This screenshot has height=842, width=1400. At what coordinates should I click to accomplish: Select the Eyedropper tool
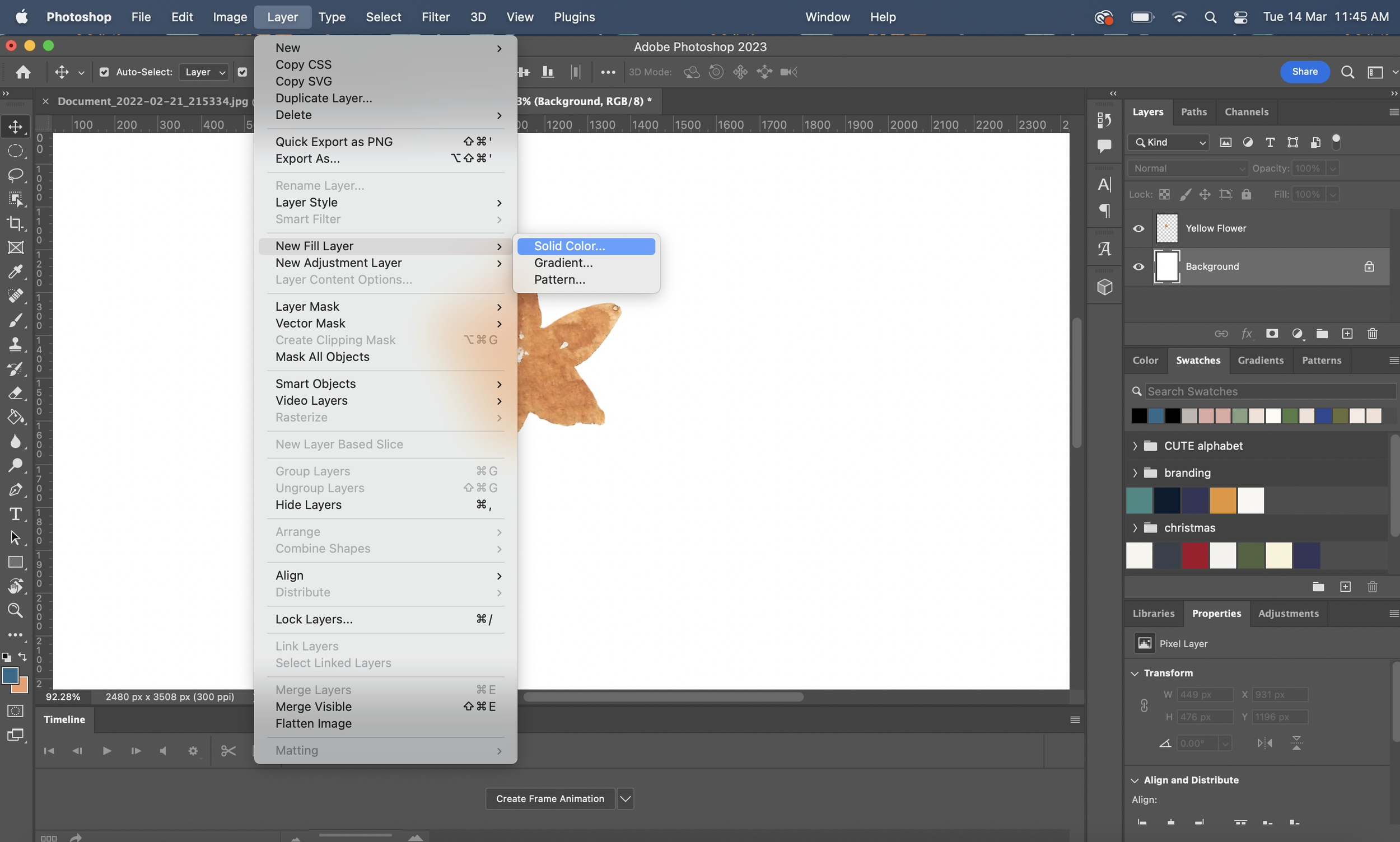15,271
